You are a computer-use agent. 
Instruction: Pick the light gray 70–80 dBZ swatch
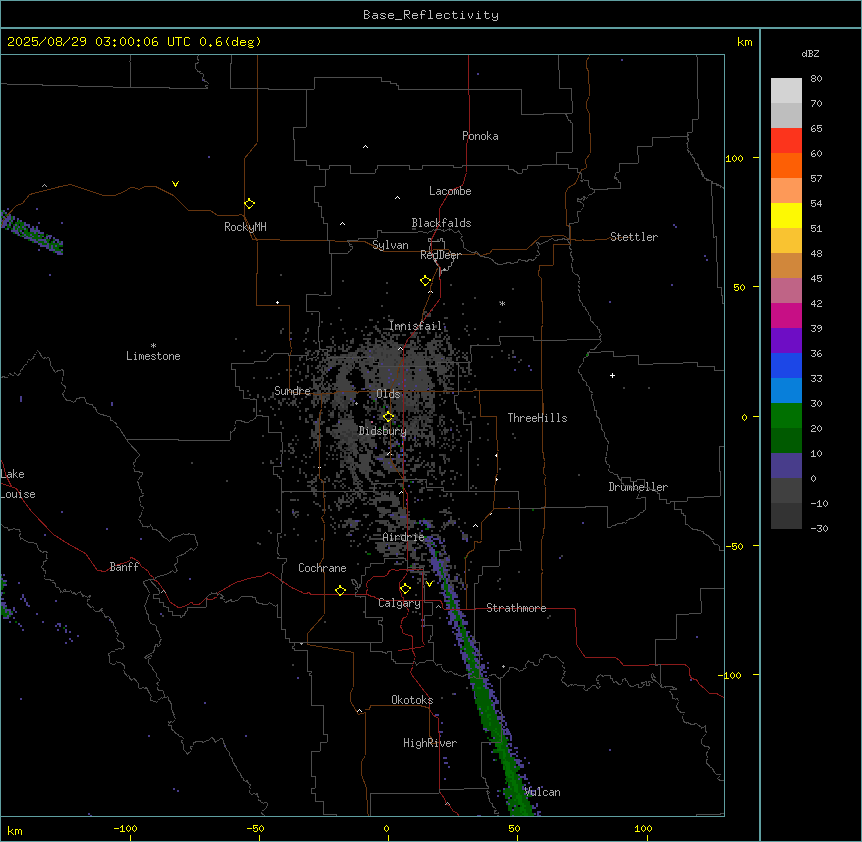[786, 91]
